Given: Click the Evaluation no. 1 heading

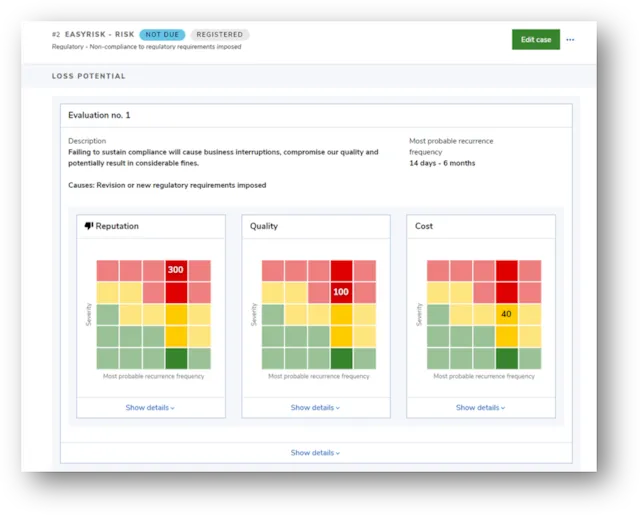Looking at the screenshot, I should [x=99, y=115].
